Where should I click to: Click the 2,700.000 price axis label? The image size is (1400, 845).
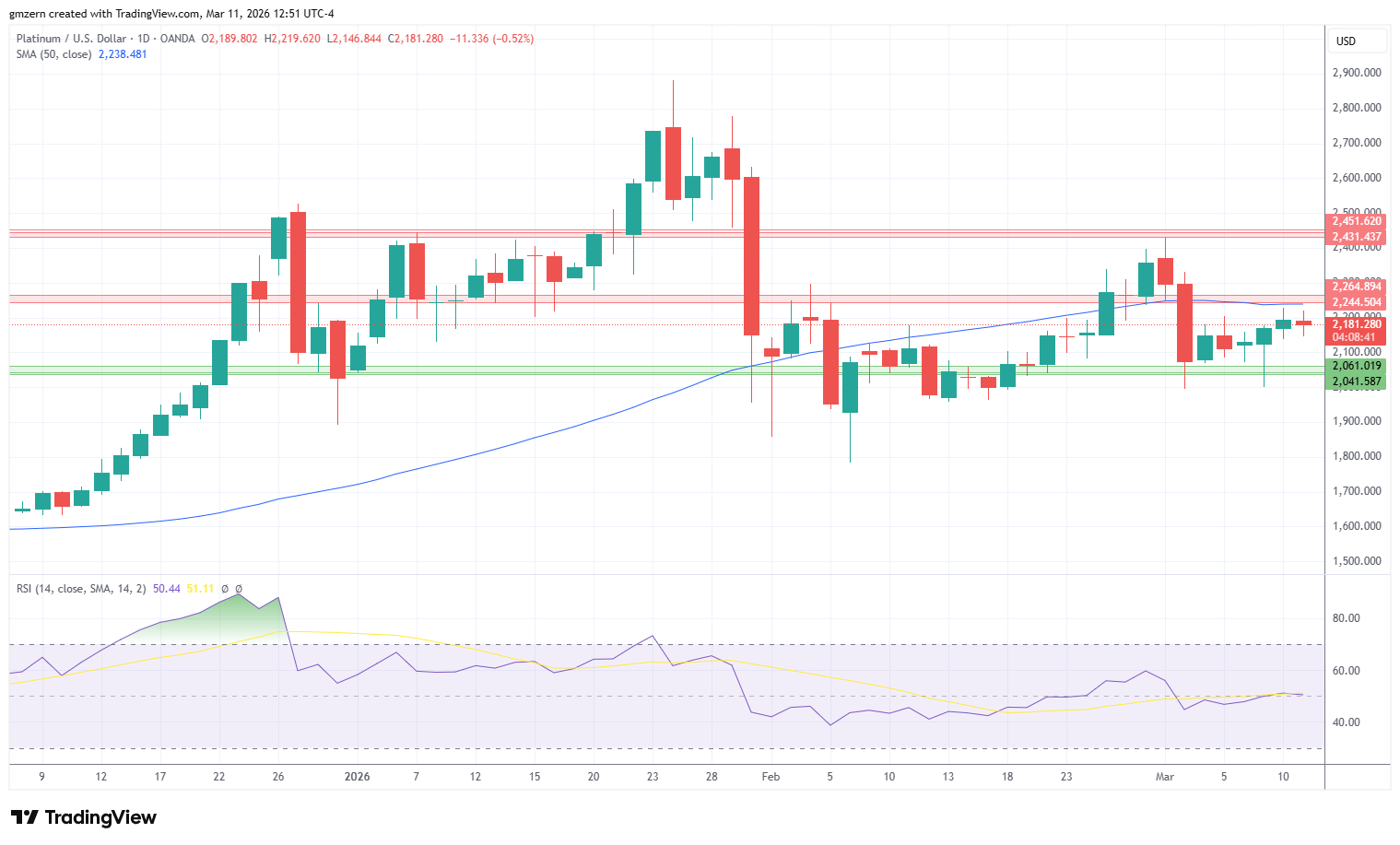[1357, 143]
